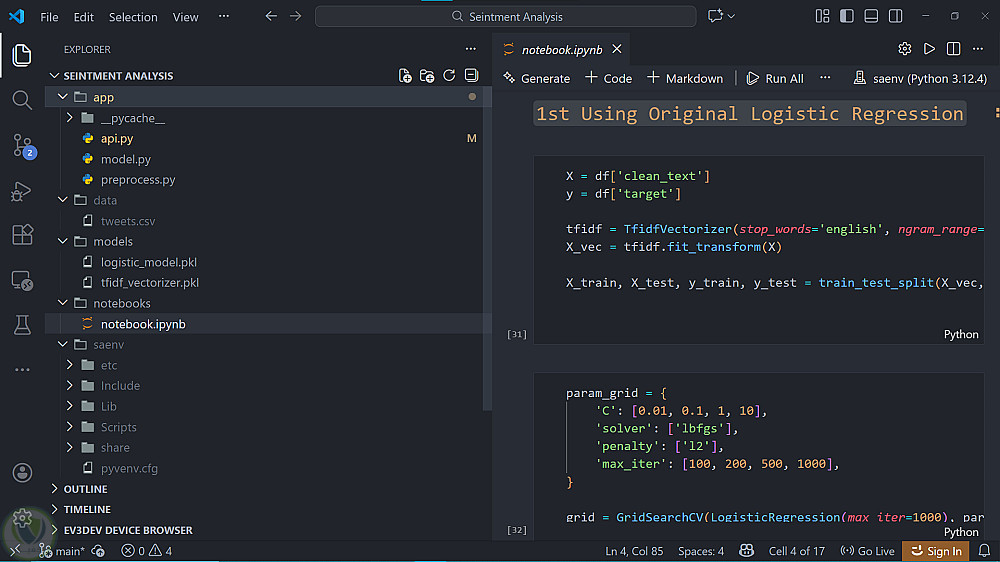Open the Testing flask icon
The height and width of the screenshot is (562, 1000).
pyautogui.click(x=22, y=324)
